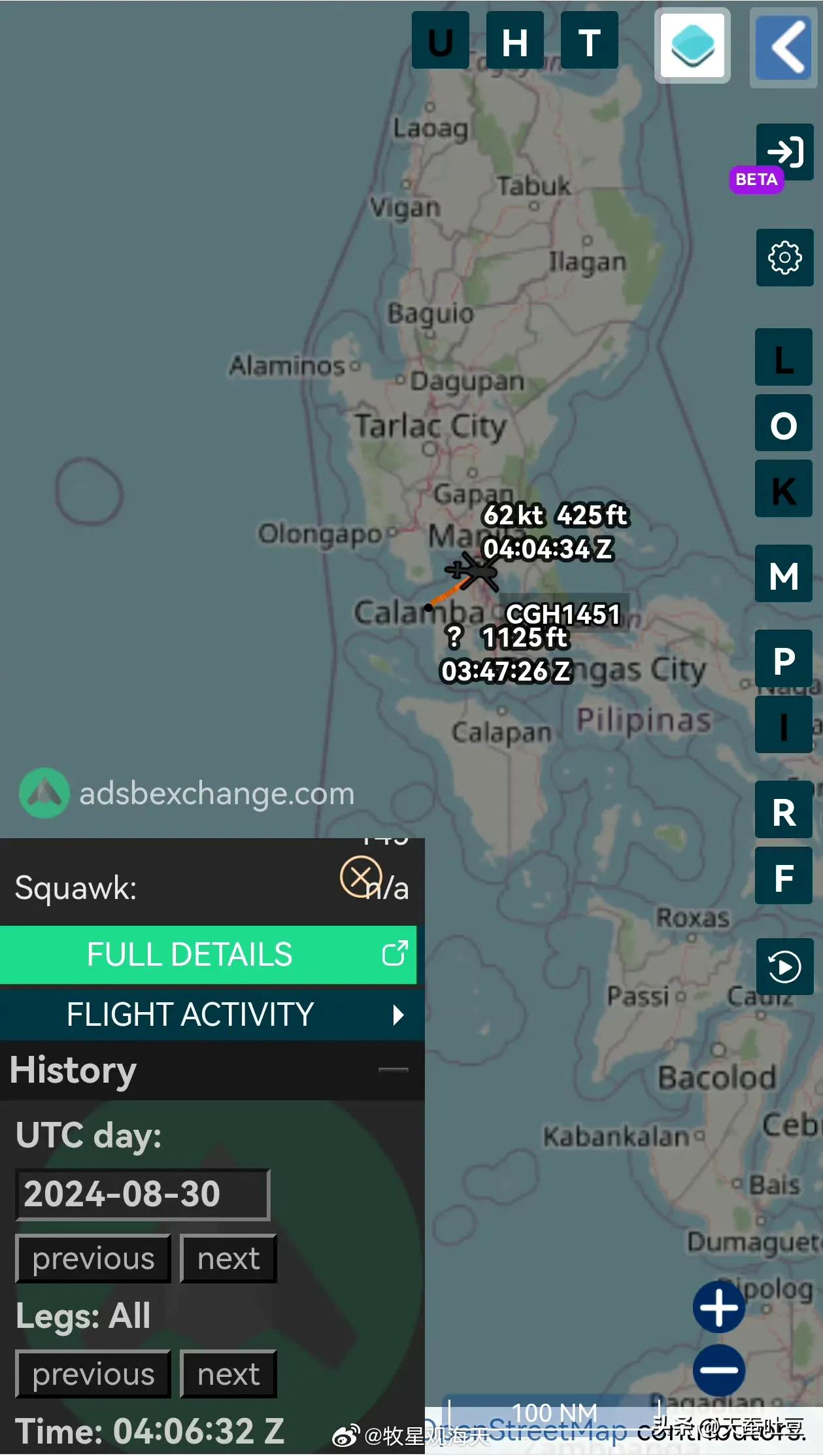Image resolution: width=823 pixels, height=1456 pixels.
Task: Click the history replay icon
Action: pyautogui.click(x=784, y=967)
